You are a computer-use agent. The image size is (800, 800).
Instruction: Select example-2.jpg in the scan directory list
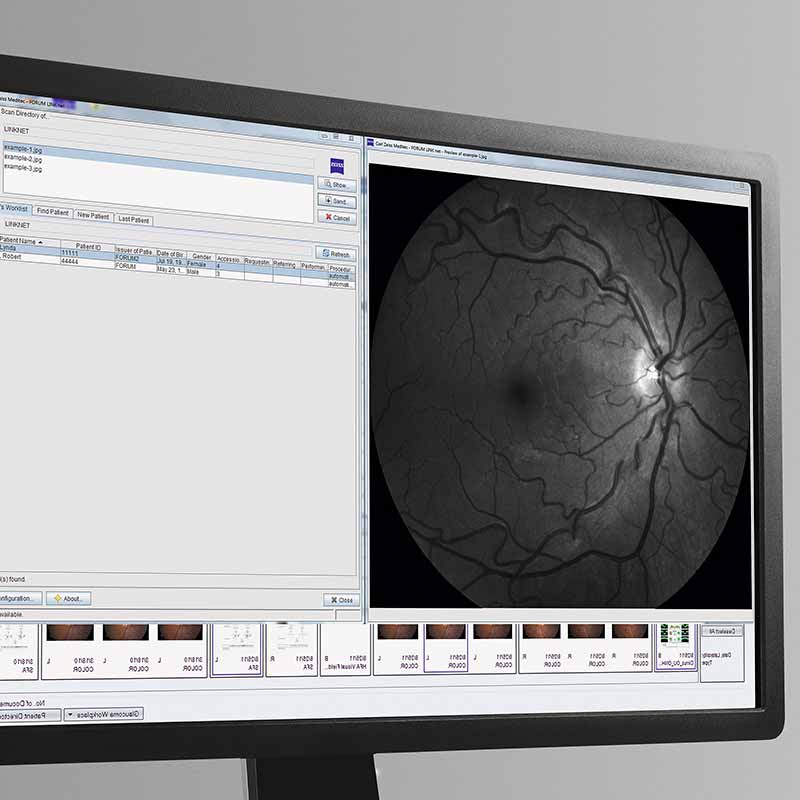[x=23, y=159]
